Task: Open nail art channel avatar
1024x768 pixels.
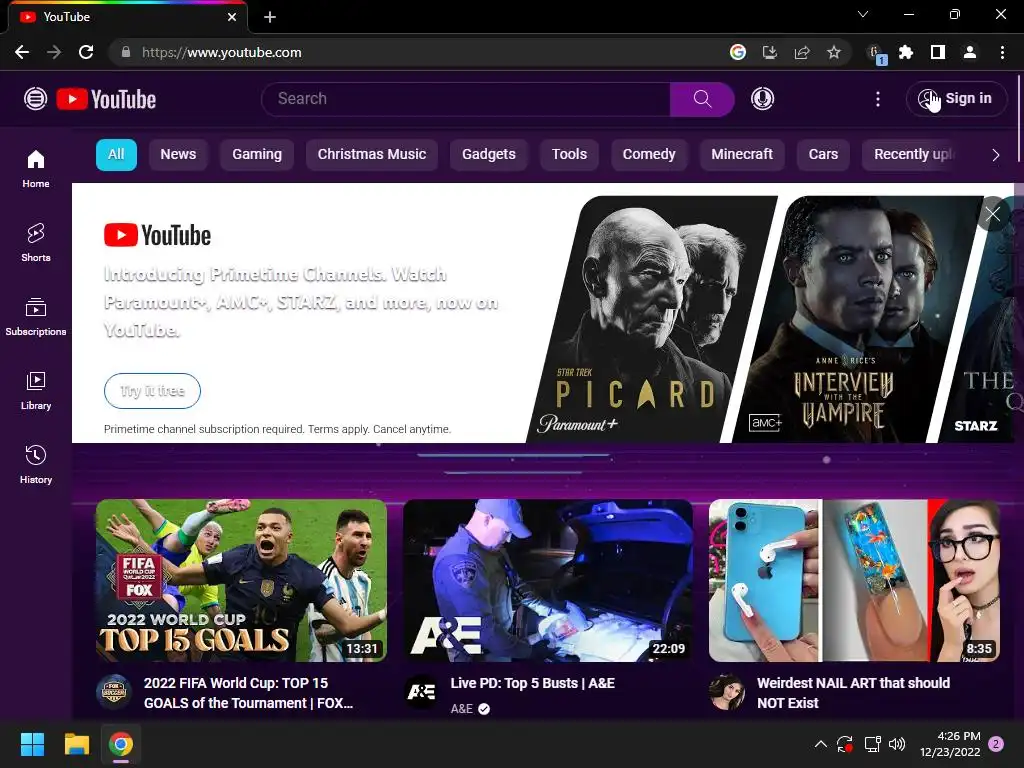Action: [x=728, y=692]
